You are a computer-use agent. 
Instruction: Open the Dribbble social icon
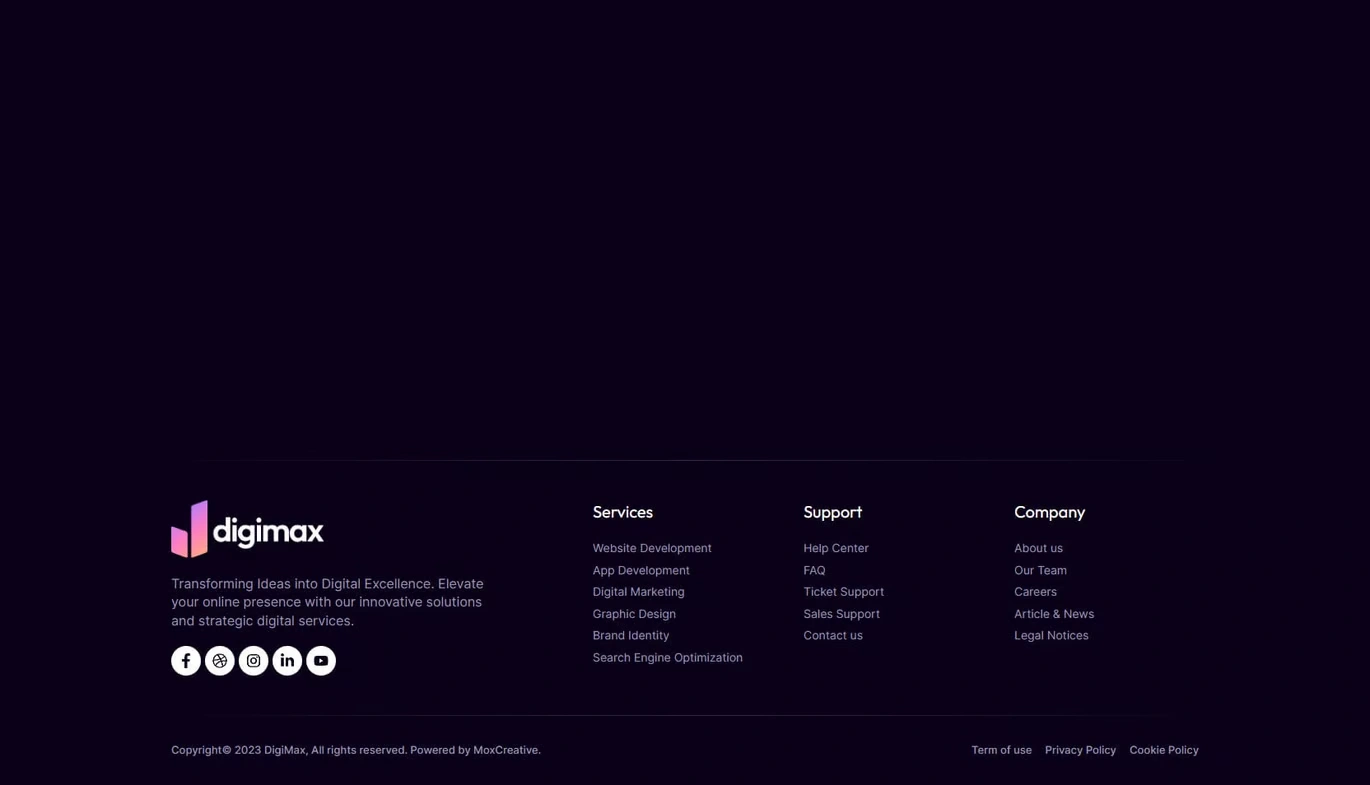tap(220, 661)
